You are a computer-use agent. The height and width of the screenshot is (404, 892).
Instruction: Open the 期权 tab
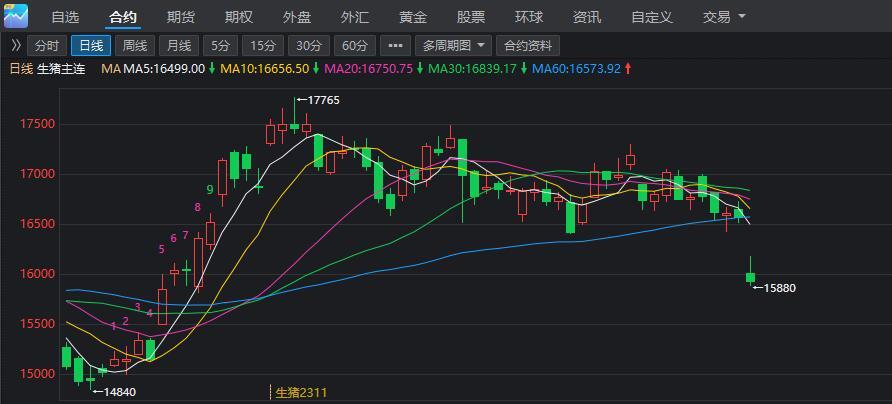239,17
